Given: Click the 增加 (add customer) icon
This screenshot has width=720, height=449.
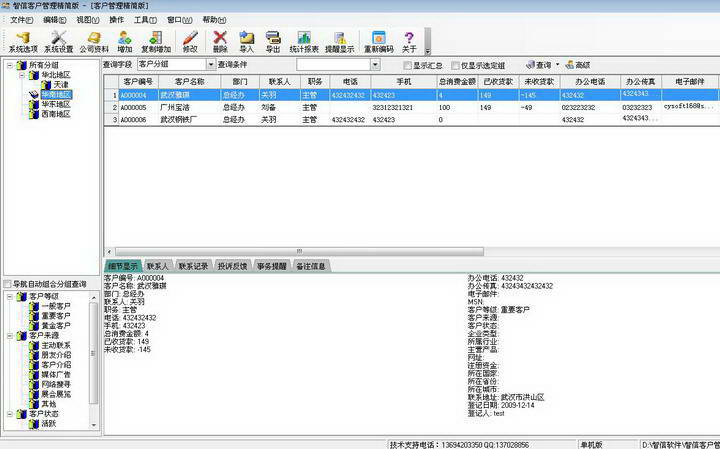Looking at the screenshot, I should click(124, 42).
